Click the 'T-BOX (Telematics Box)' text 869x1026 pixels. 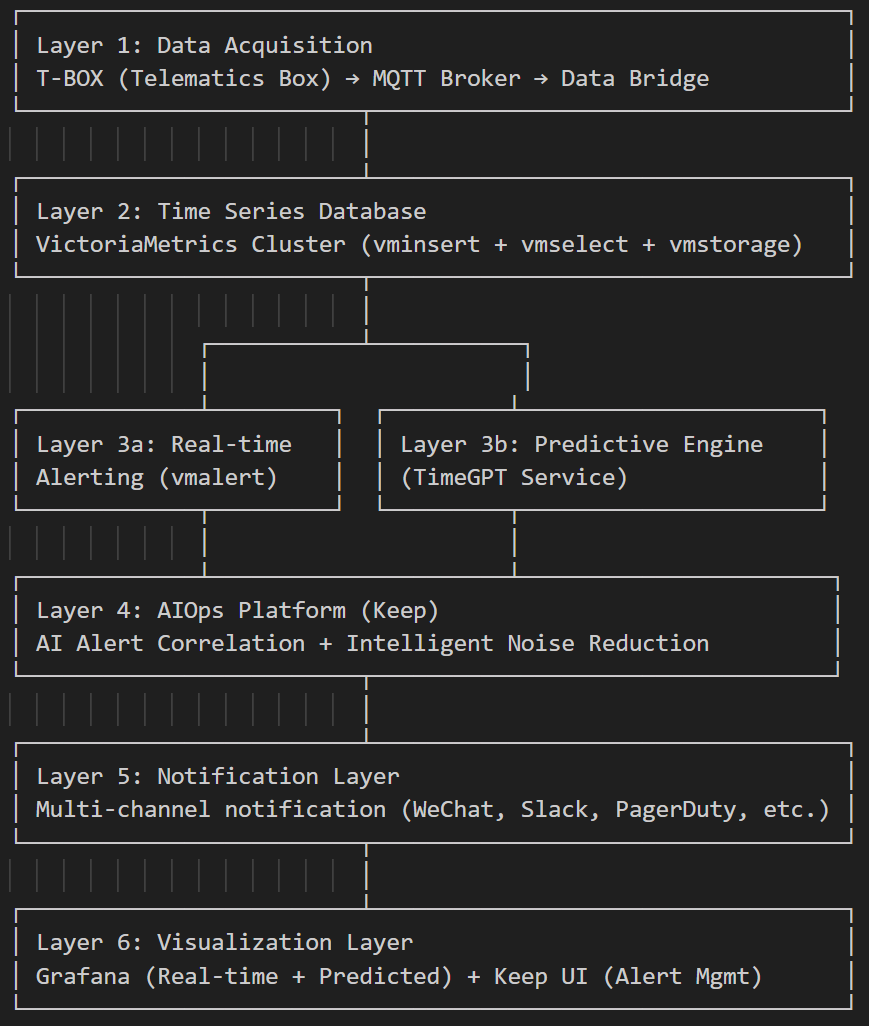pyautogui.click(x=183, y=78)
